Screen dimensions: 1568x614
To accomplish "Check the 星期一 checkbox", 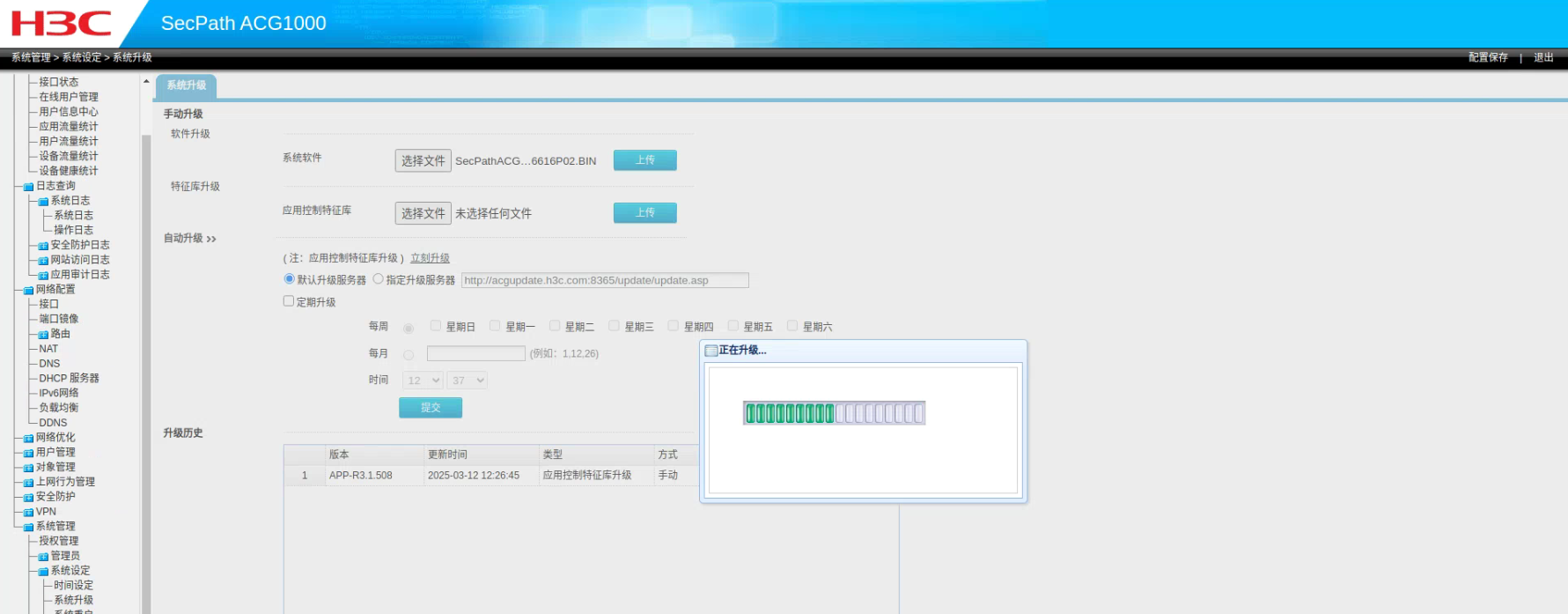I will (495, 326).
